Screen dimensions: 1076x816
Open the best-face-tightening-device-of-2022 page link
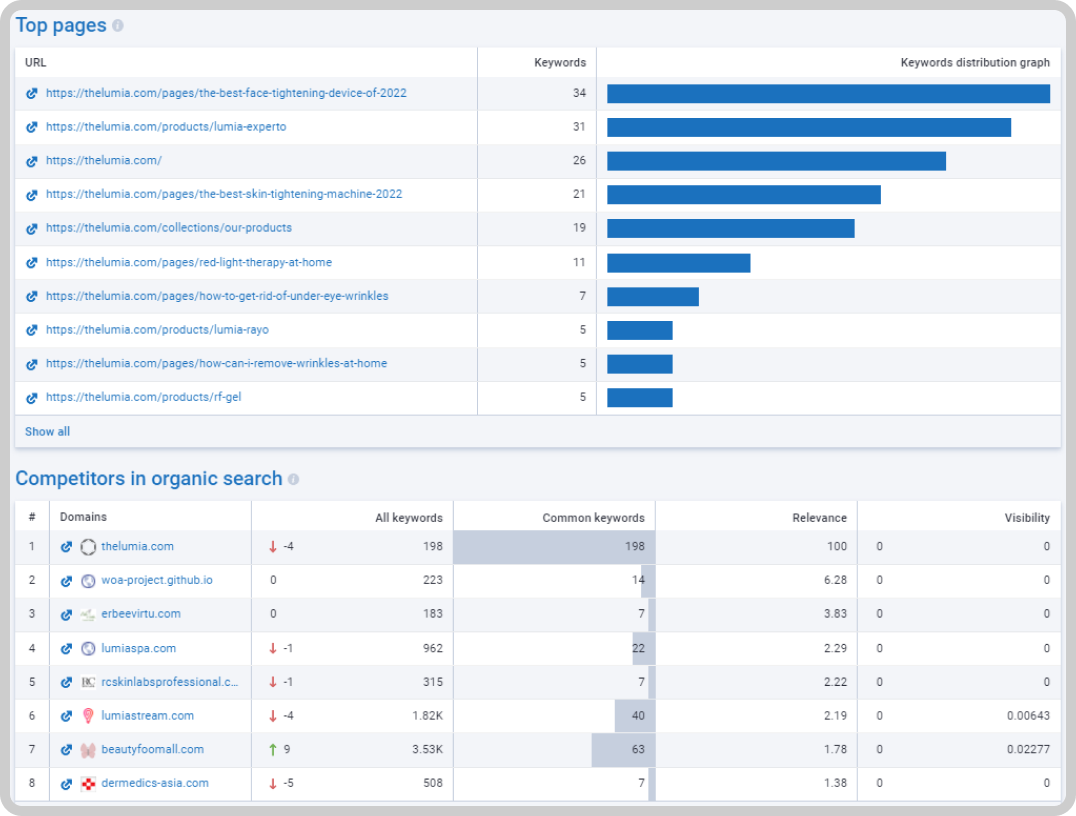(226, 93)
